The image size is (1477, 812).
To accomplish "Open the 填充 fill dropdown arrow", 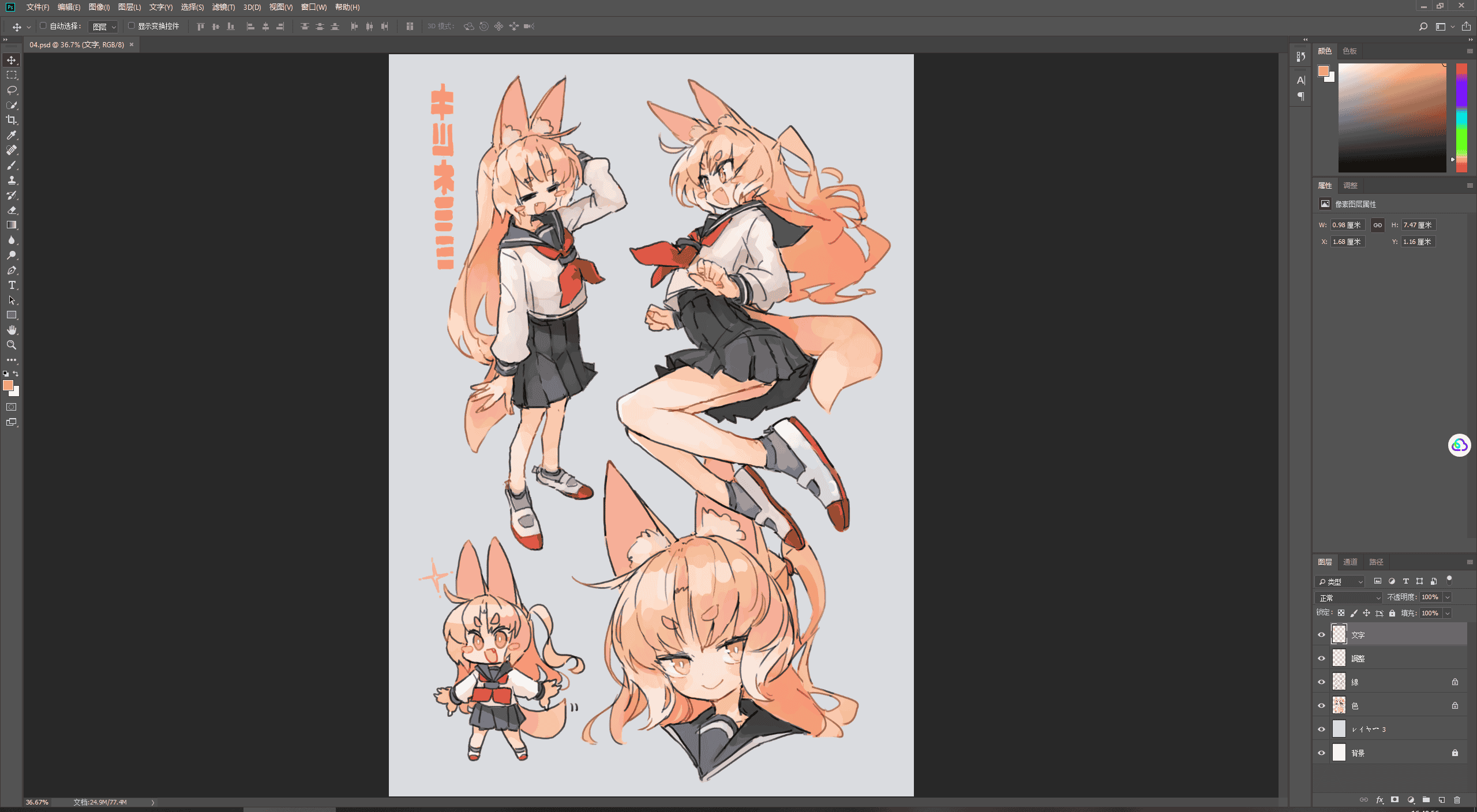I will click(1448, 613).
